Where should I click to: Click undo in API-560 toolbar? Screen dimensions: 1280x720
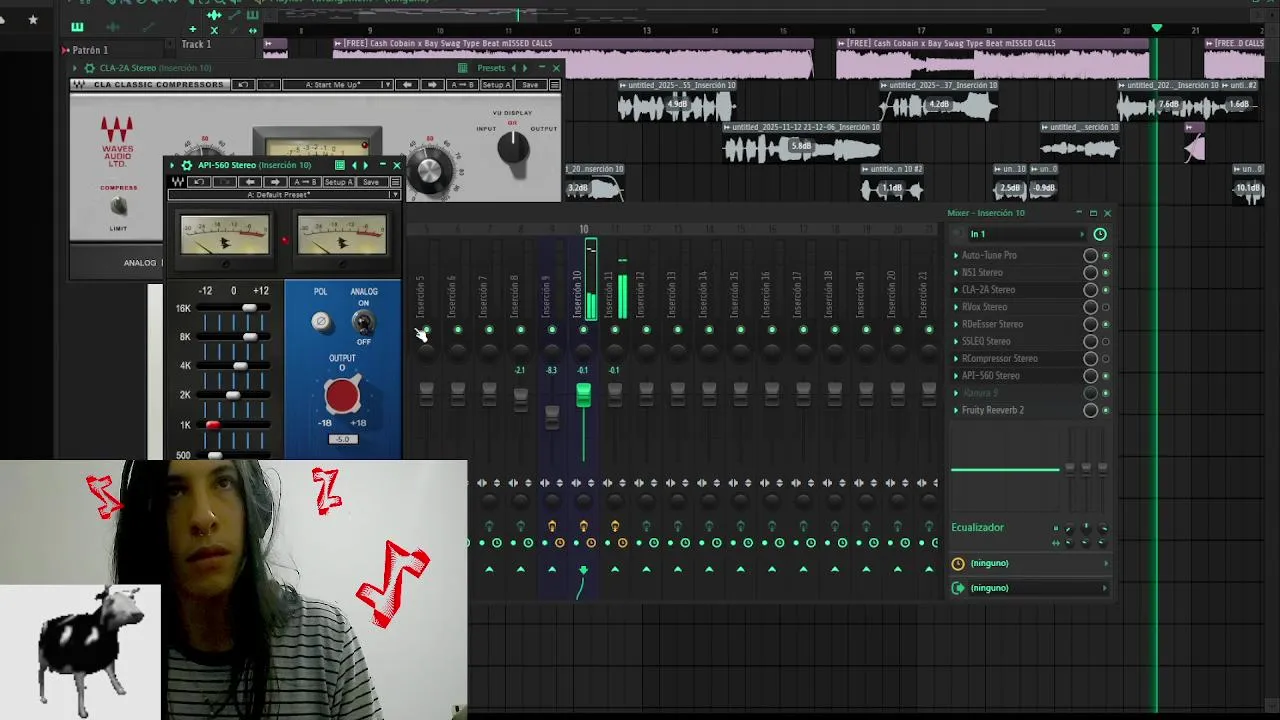(199, 182)
